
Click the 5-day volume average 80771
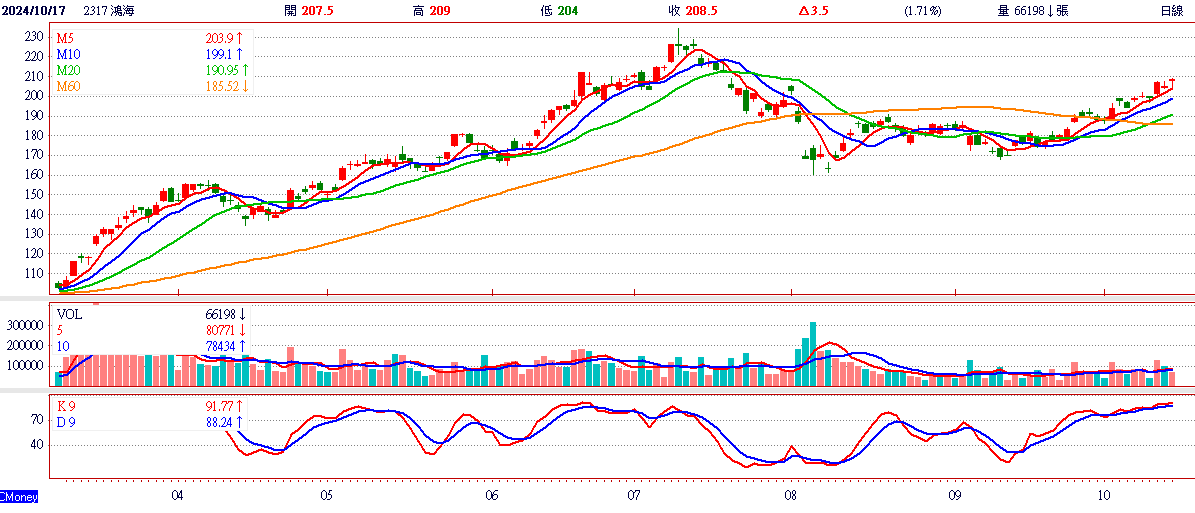coord(221,330)
